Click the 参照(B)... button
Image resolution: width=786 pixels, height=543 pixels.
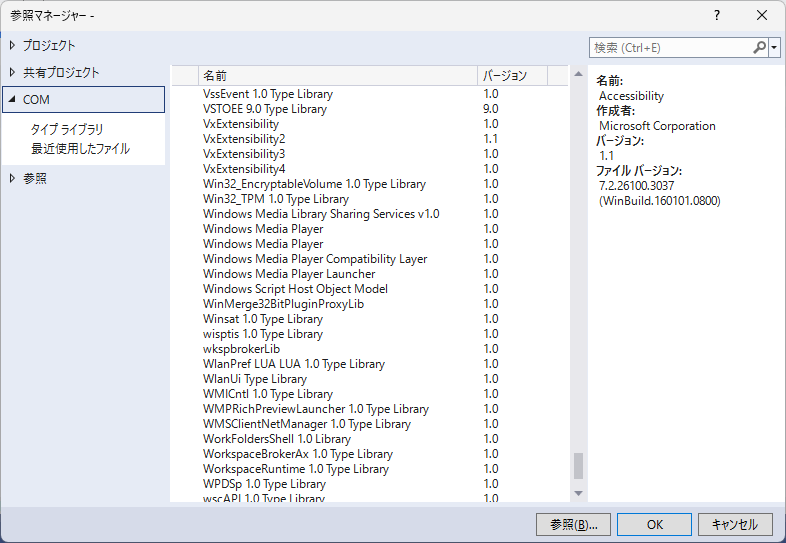(x=573, y=524)
